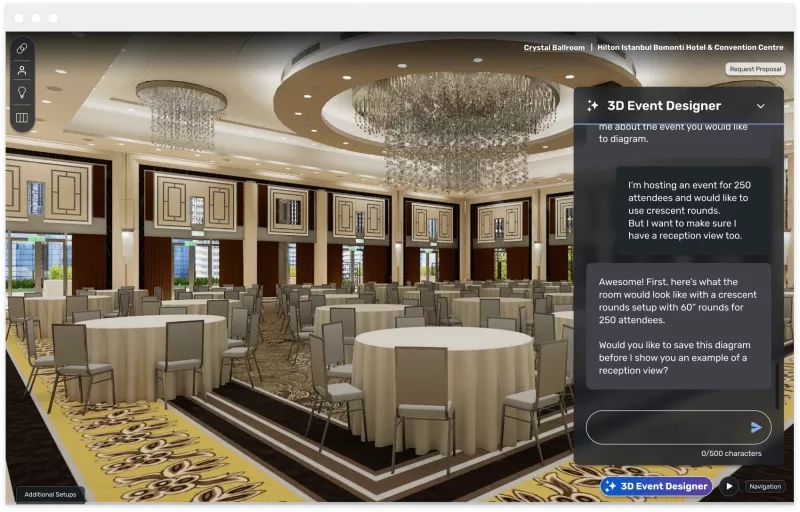Image resolution: width=800 pixels, height=512 pixels.
Task: Click the 3D Event Designer panel title
Action: click(664, 106)
